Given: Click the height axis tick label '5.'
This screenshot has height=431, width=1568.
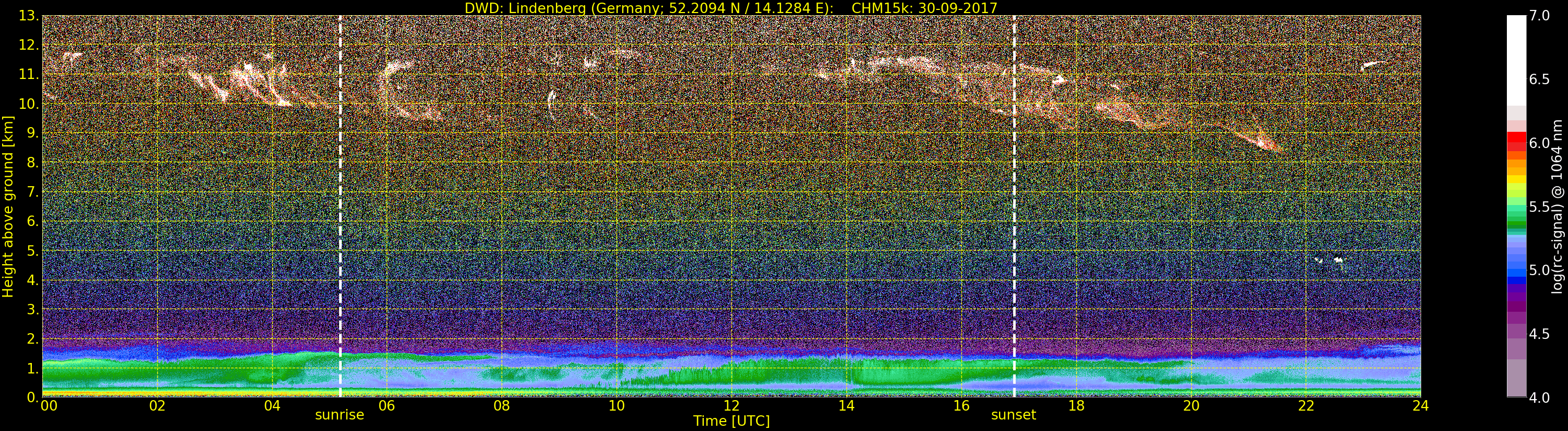Looking at the screenshot, I should (33, 251).
